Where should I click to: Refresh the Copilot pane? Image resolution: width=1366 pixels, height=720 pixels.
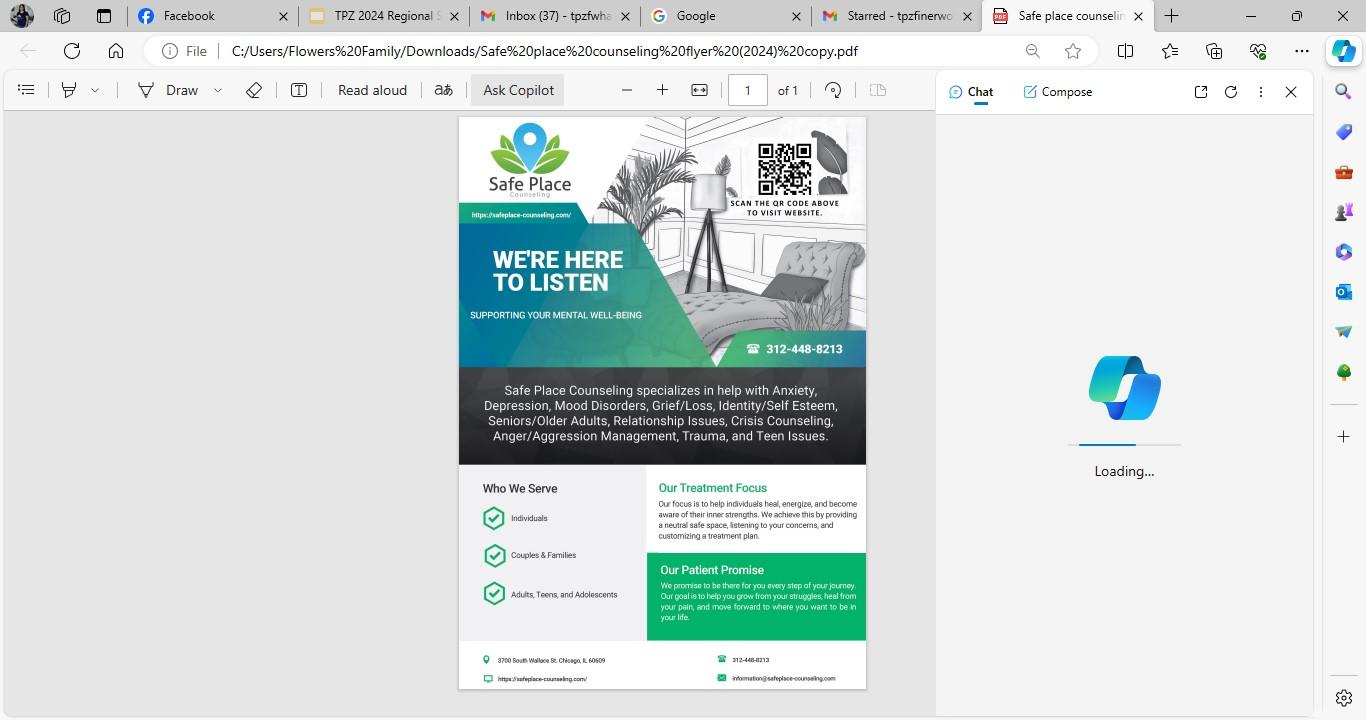[1231, 92]
